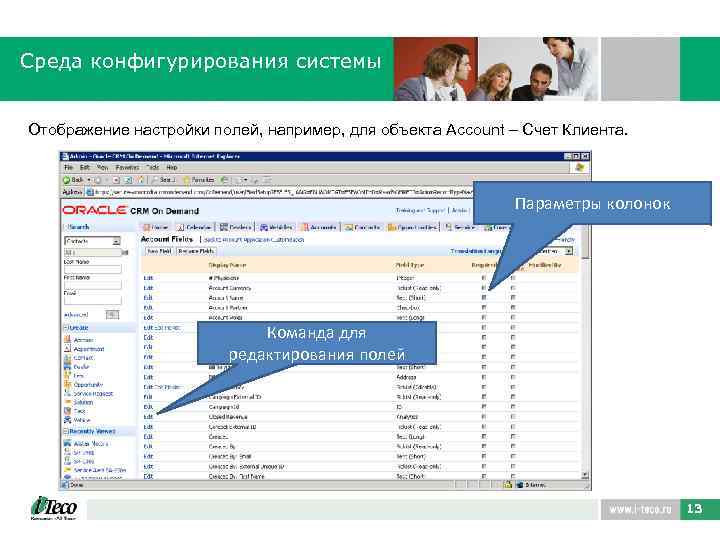Open the Back button history dropdown arrow

[x=89, y=180]
